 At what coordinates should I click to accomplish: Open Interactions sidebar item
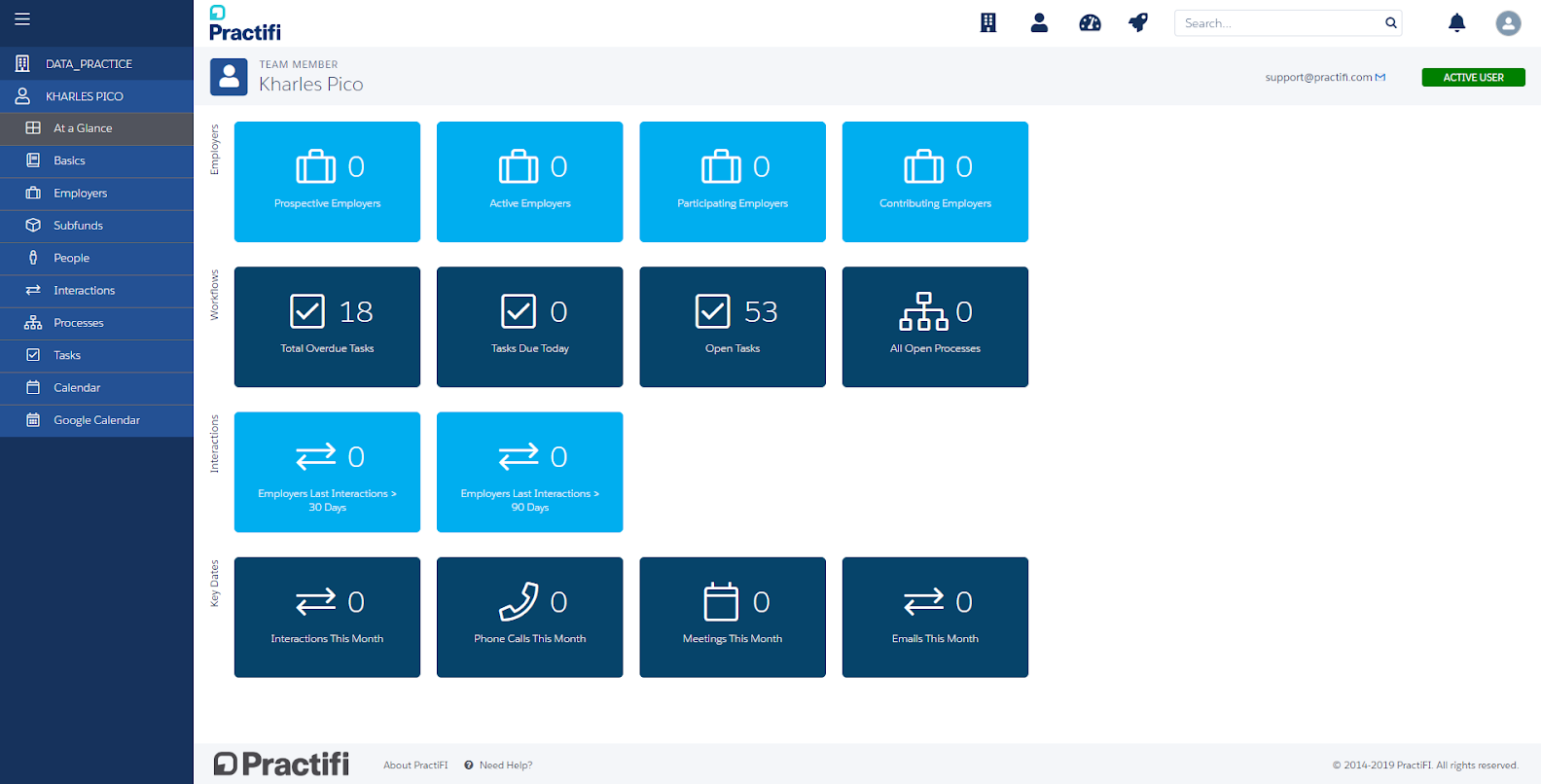coord(96,291)
